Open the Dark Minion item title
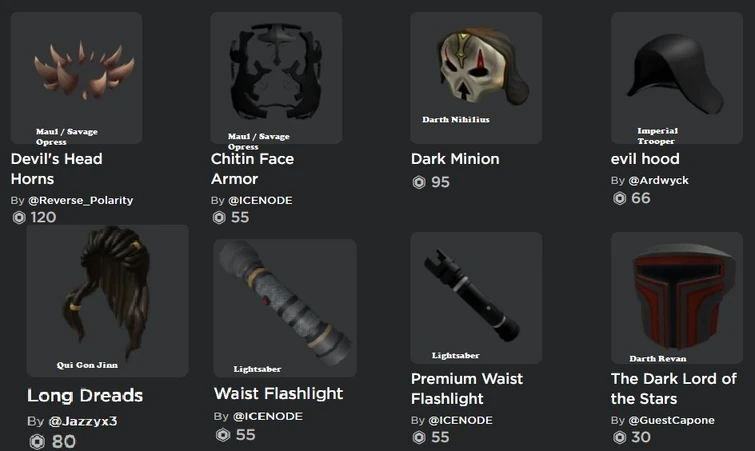 455,159
